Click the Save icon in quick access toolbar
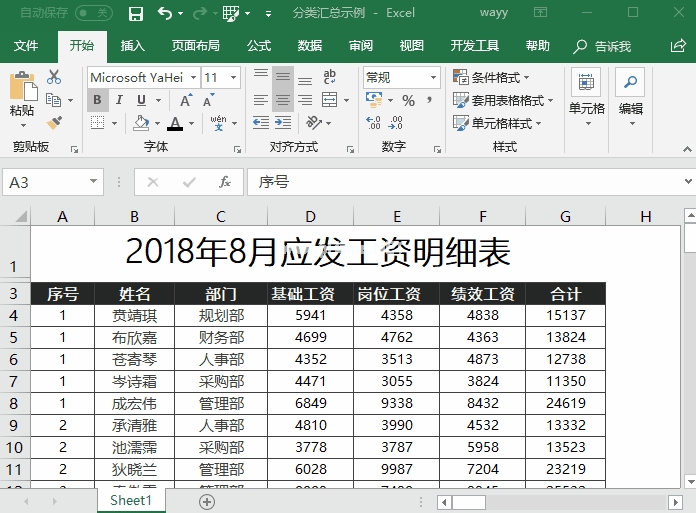Image resolution: width=696 pixels, height=513 pixels. pos(135,13)
